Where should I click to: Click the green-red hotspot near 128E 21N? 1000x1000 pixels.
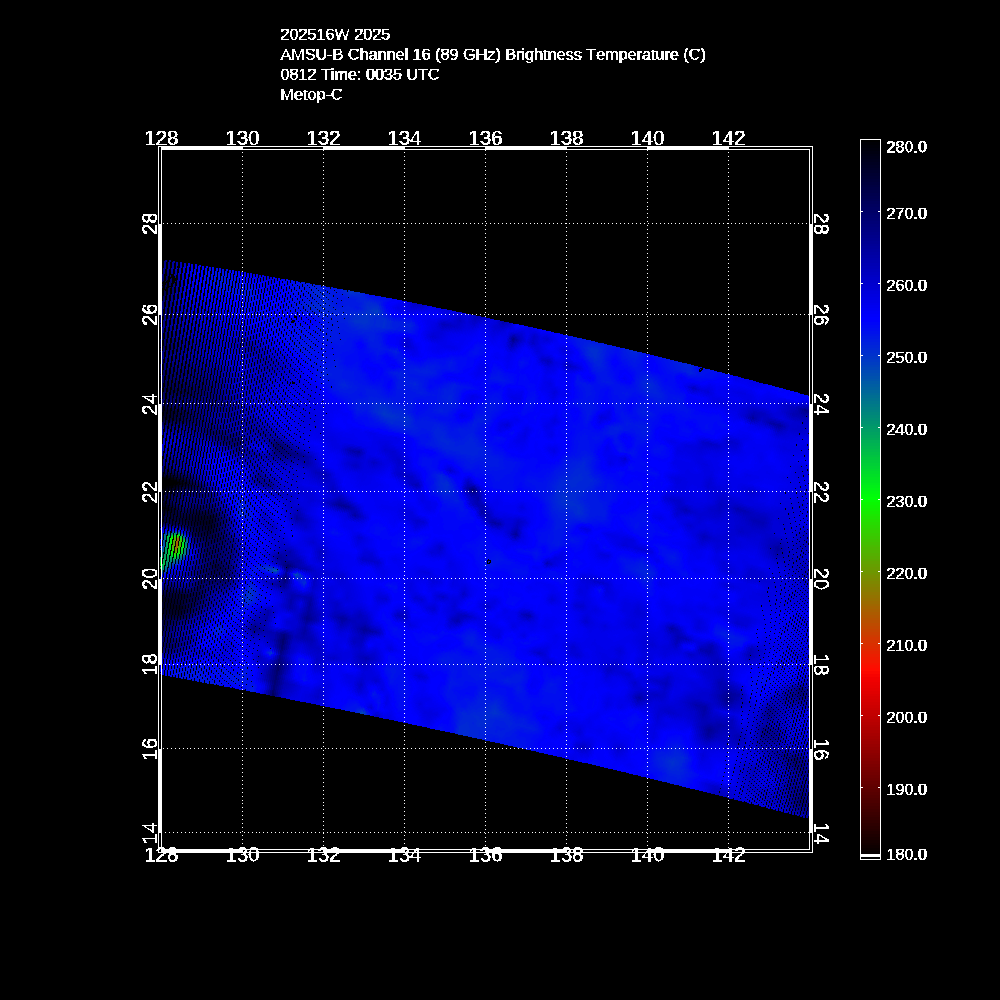click(x=175, y=546)
